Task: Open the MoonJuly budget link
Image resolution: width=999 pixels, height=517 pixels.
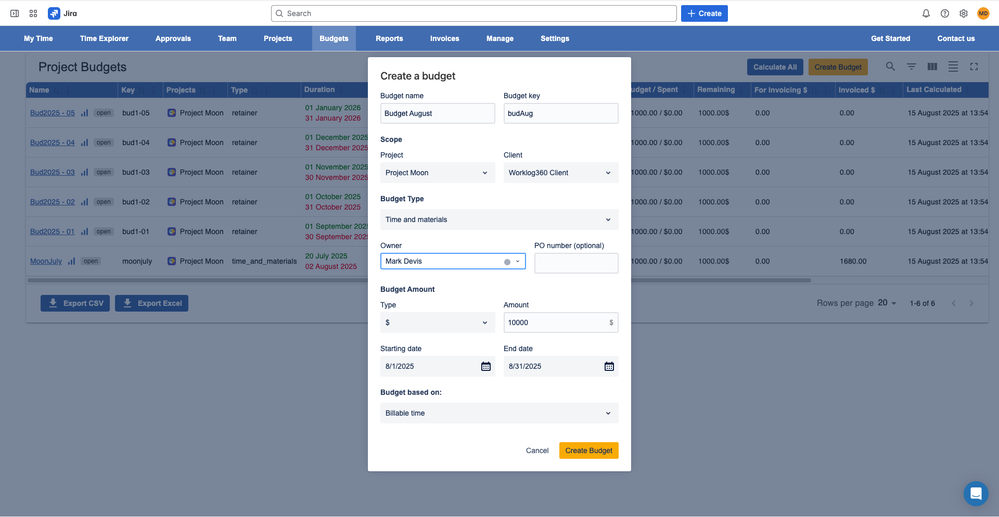Action: [46, 261]
